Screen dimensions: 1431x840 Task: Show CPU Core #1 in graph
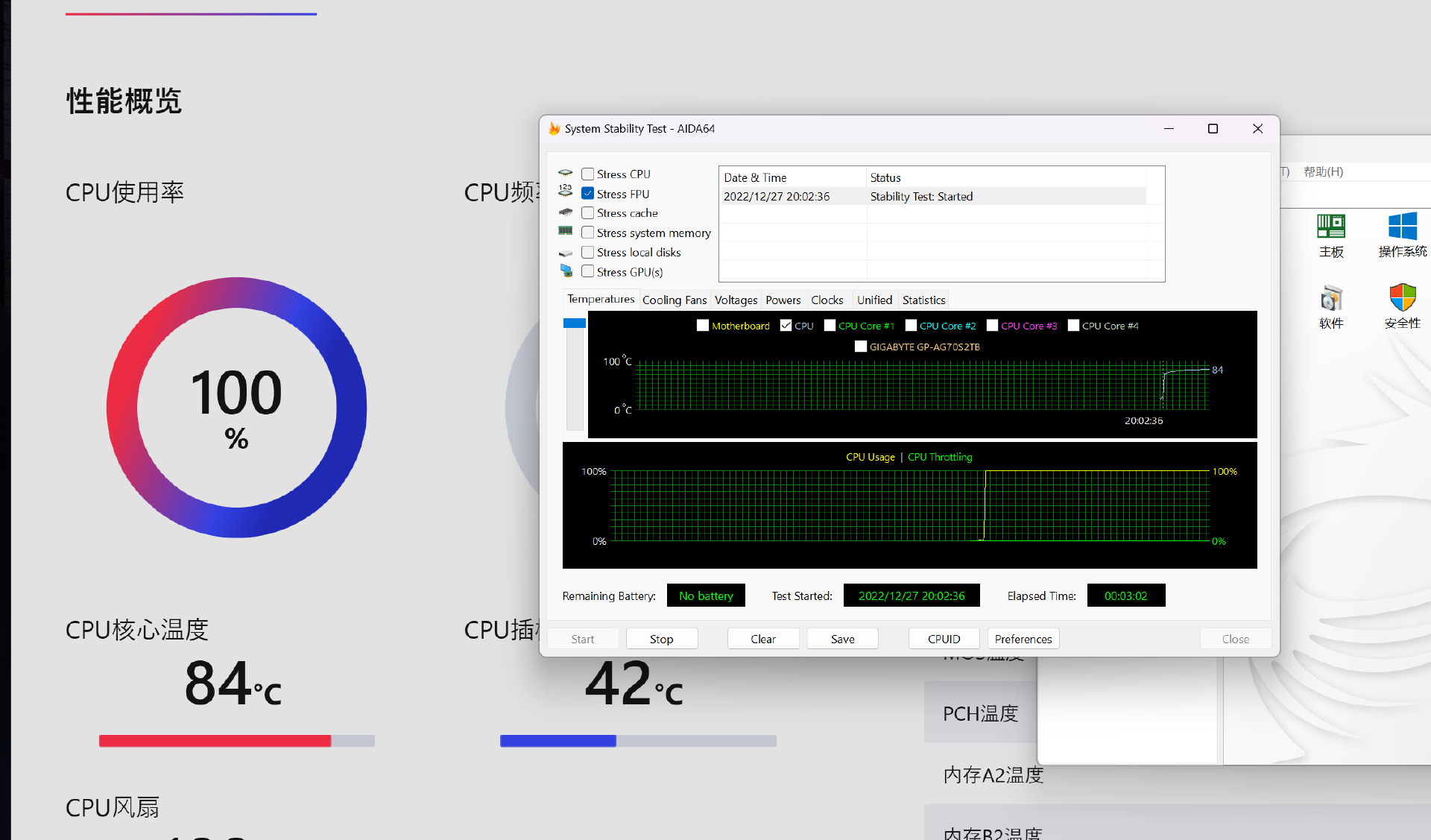coord(830,326)
